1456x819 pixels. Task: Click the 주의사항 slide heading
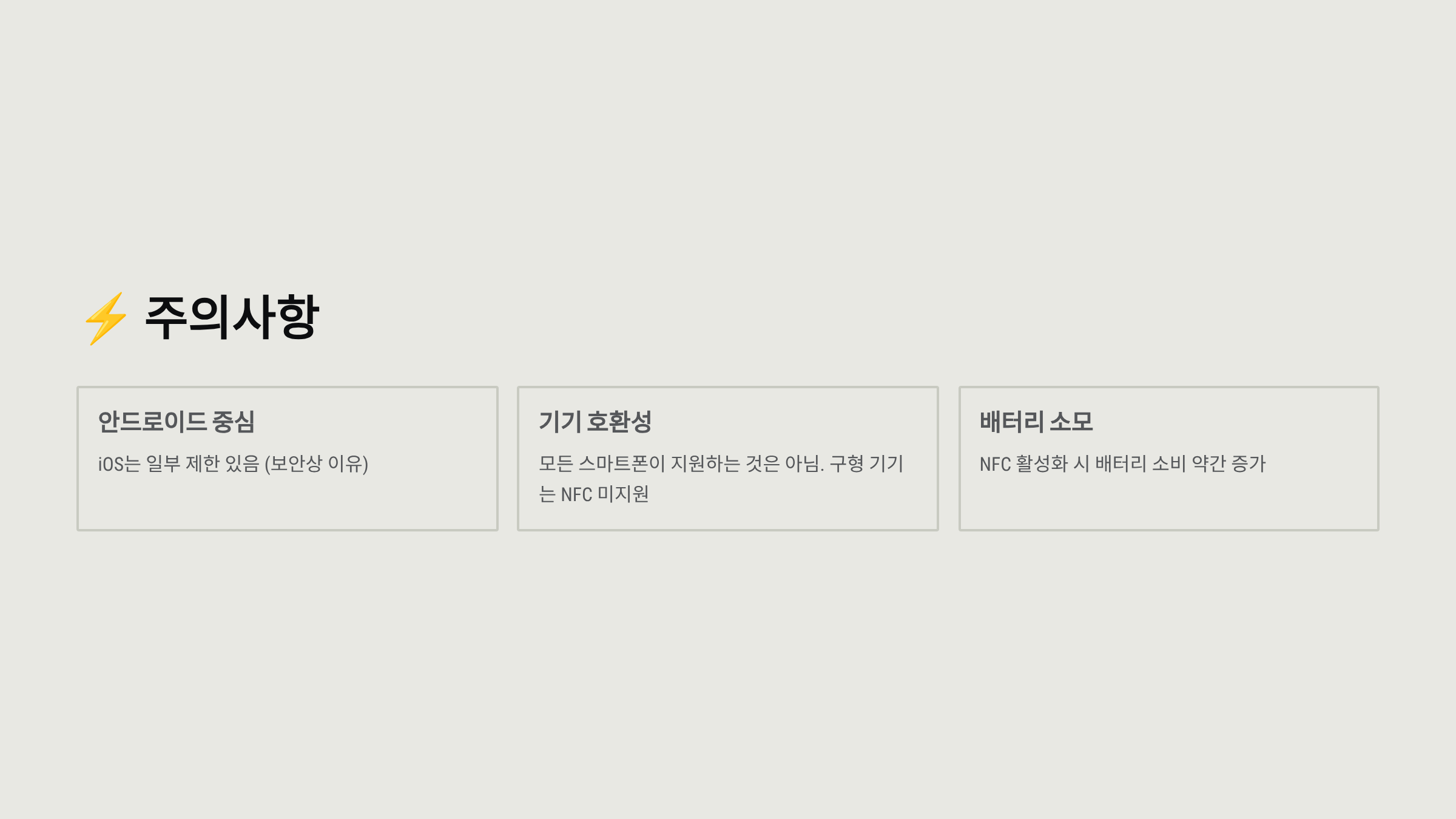pos(232,317)
